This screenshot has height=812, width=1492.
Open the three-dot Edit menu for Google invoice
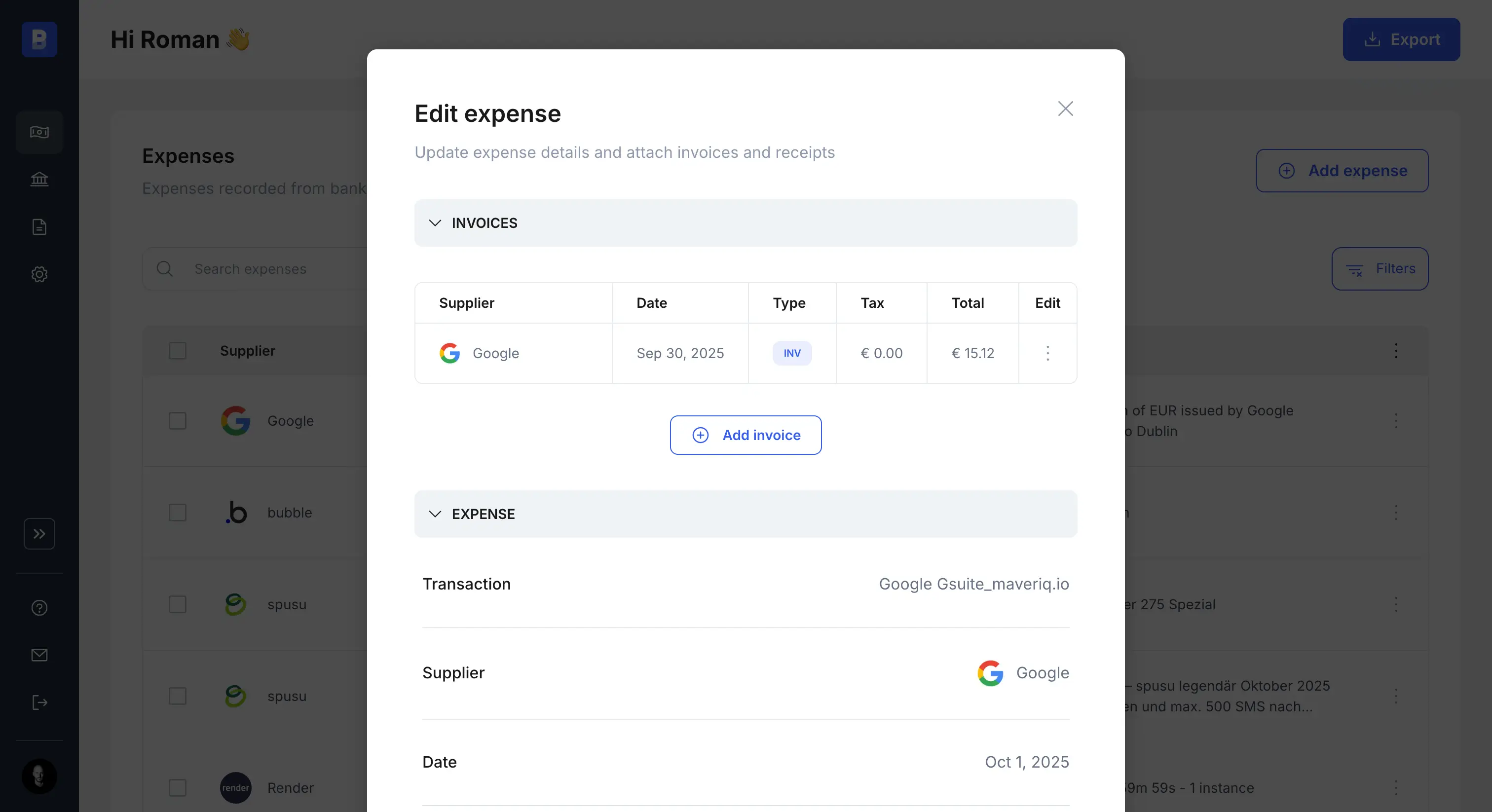[1048, 353]
